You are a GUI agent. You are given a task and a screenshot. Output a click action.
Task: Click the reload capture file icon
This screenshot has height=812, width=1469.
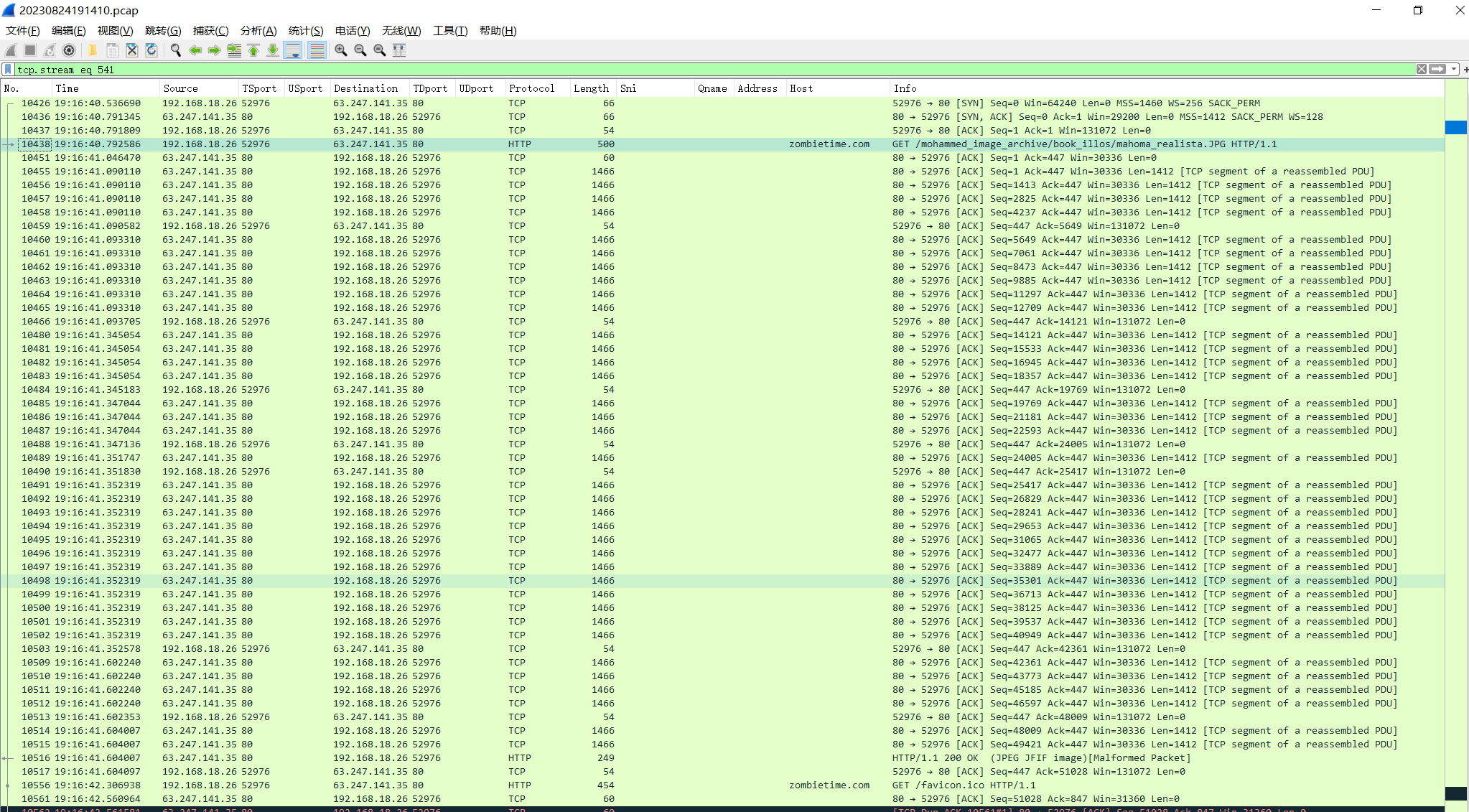[x=151, y=50]
